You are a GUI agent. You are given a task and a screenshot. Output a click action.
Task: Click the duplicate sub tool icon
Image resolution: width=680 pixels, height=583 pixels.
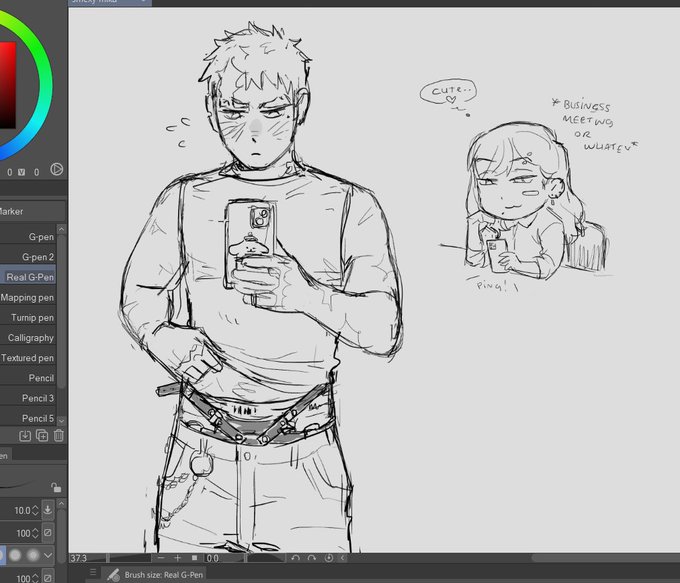(x=42, y=436)
